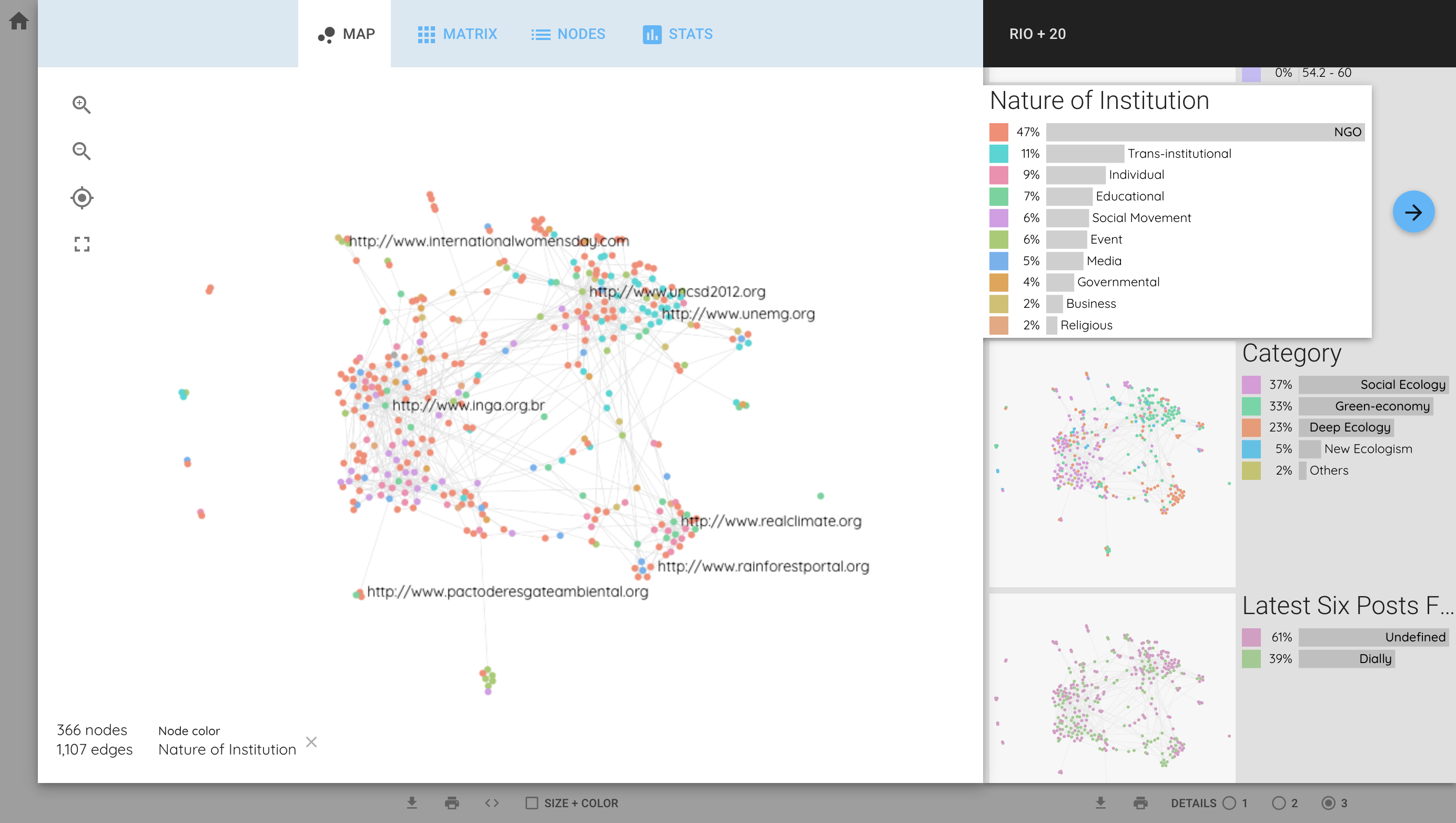The image size is (1456, 823).
Task: Click the NGO orange color swatch
Action: pos(1000,131)
